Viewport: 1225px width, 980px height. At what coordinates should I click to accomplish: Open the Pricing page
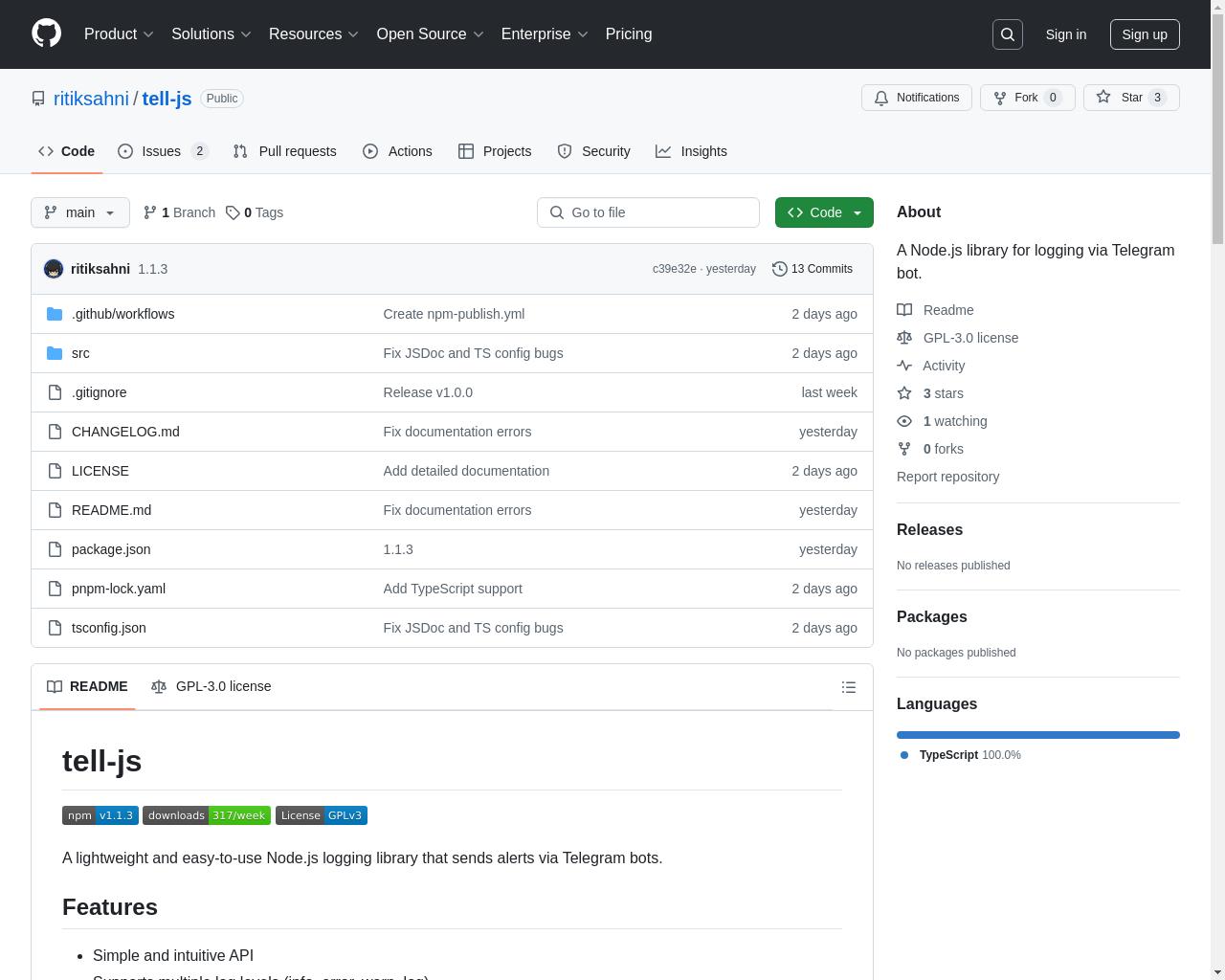tap(629, 34)
